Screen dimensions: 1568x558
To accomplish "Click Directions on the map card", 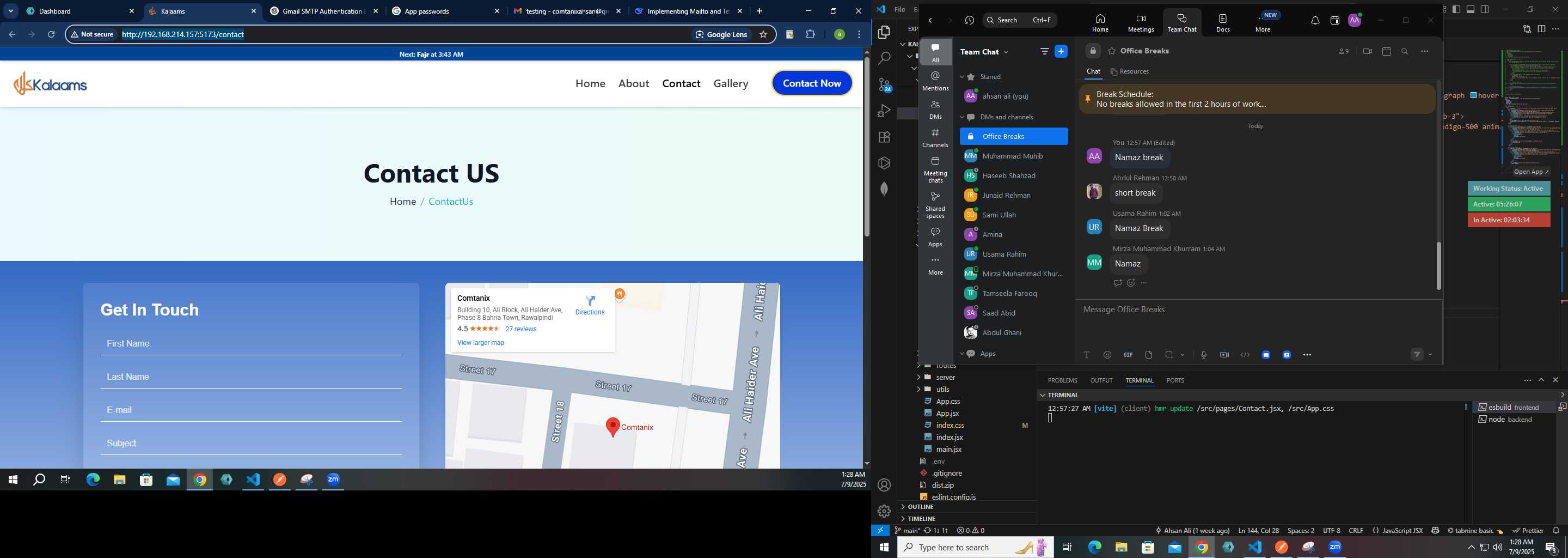I will click(590, 306).
